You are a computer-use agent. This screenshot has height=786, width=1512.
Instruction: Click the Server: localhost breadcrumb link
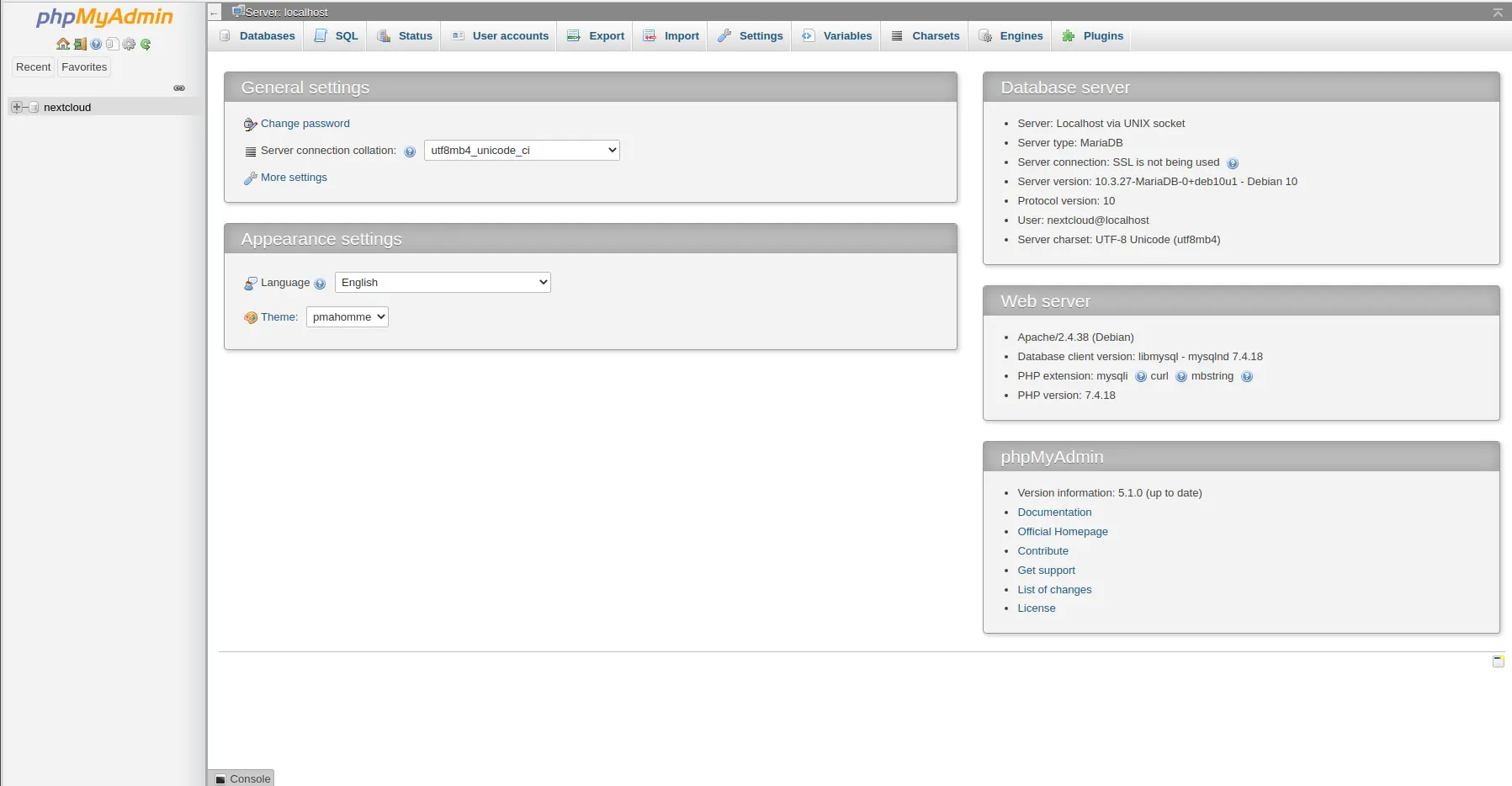(x=287, y=13)
